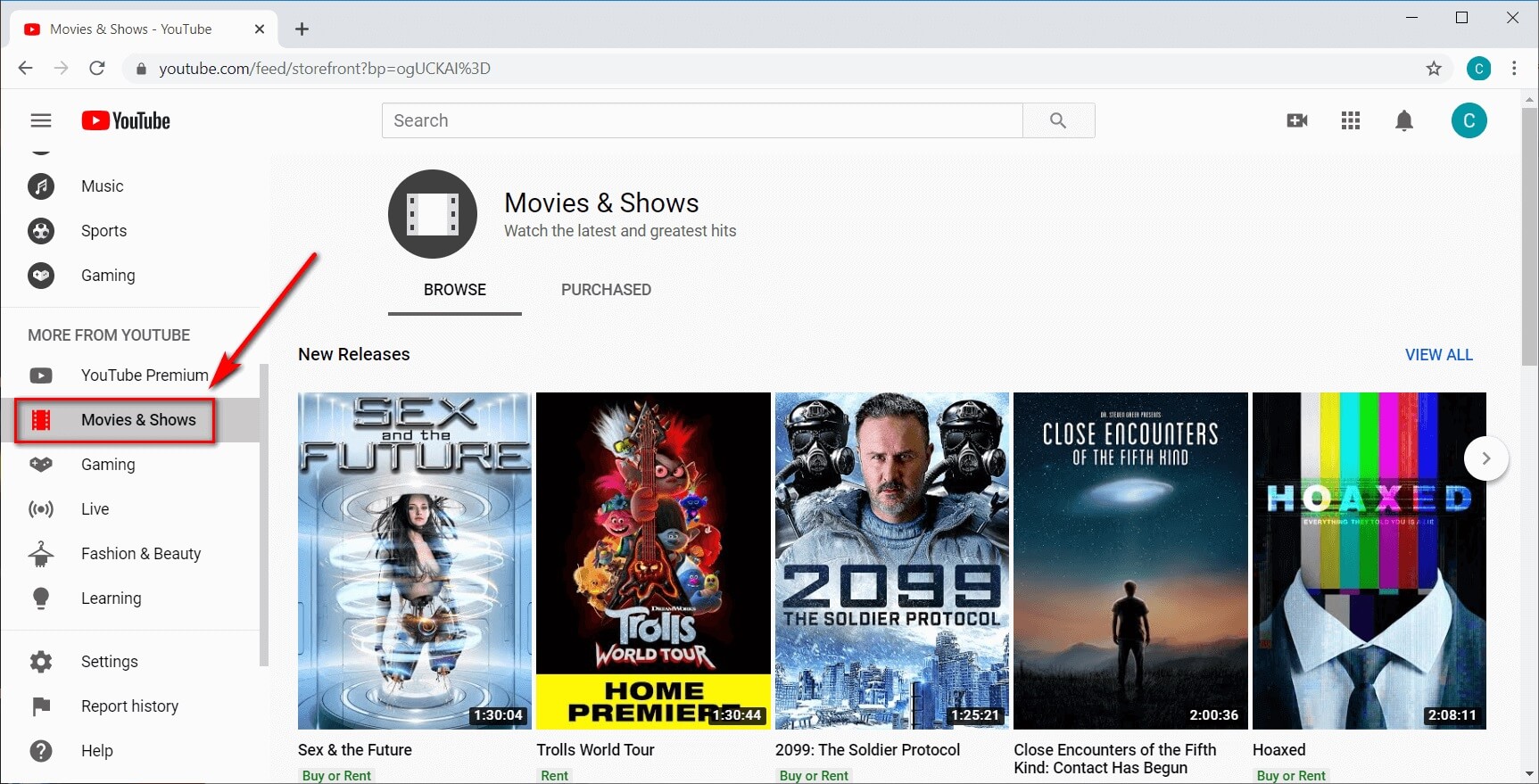Open Chrome three-dot menu
This screenshot has height=784, width=1539.
1514,69
